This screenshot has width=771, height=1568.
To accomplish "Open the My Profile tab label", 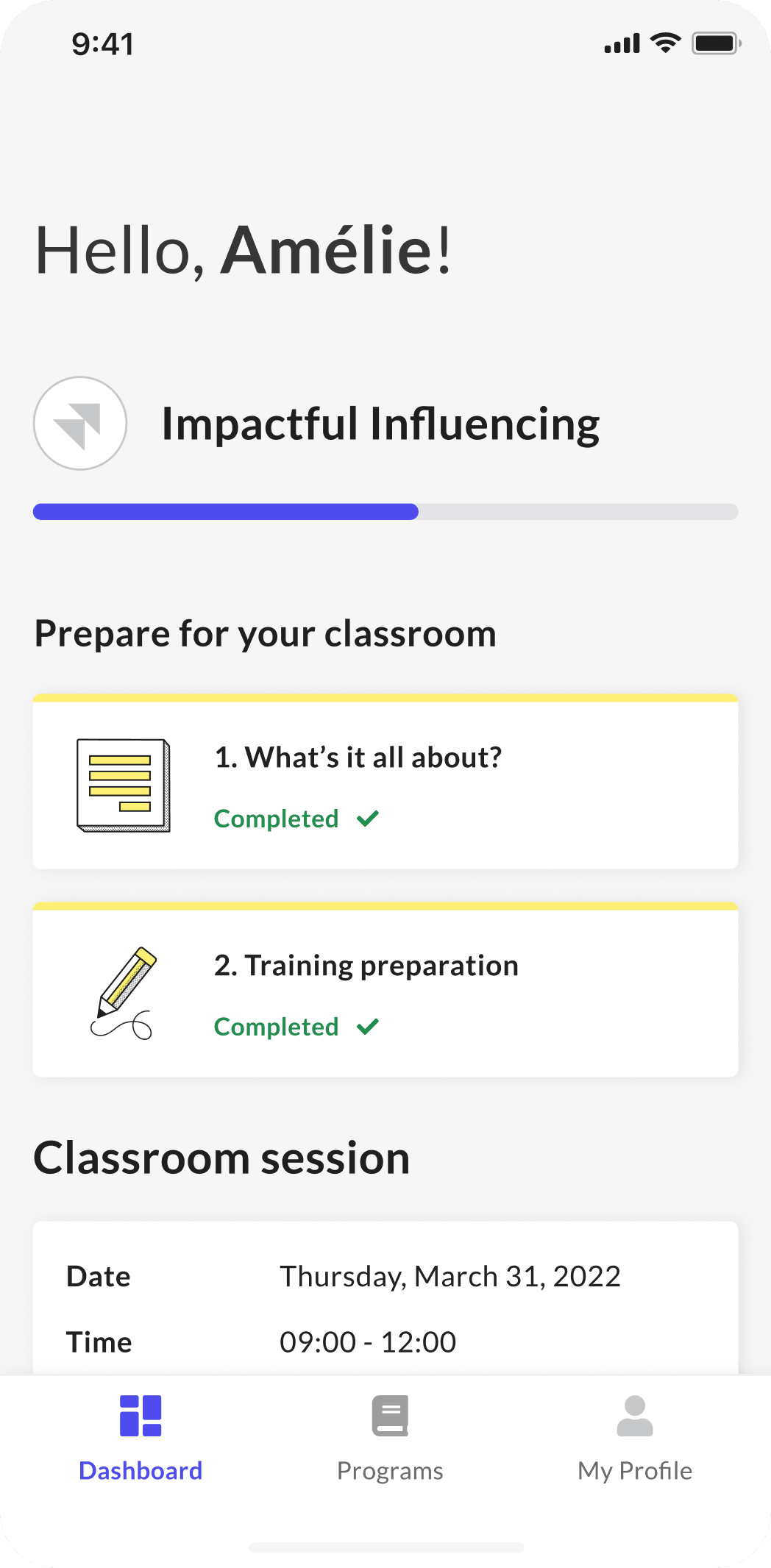I will [x=635, y=1471].
